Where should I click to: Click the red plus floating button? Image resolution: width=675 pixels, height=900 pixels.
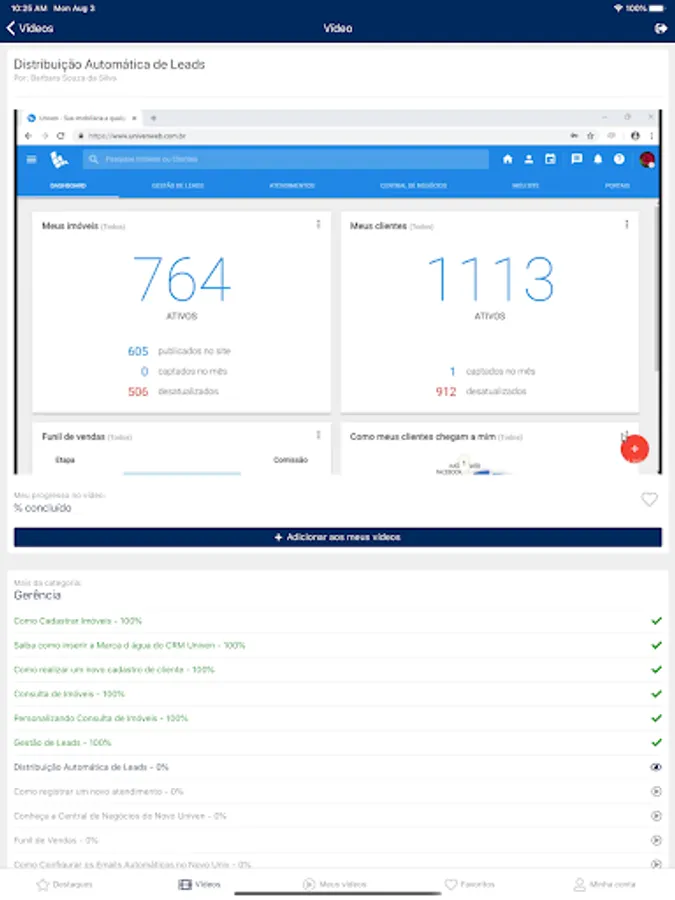(x=634, y=449)
